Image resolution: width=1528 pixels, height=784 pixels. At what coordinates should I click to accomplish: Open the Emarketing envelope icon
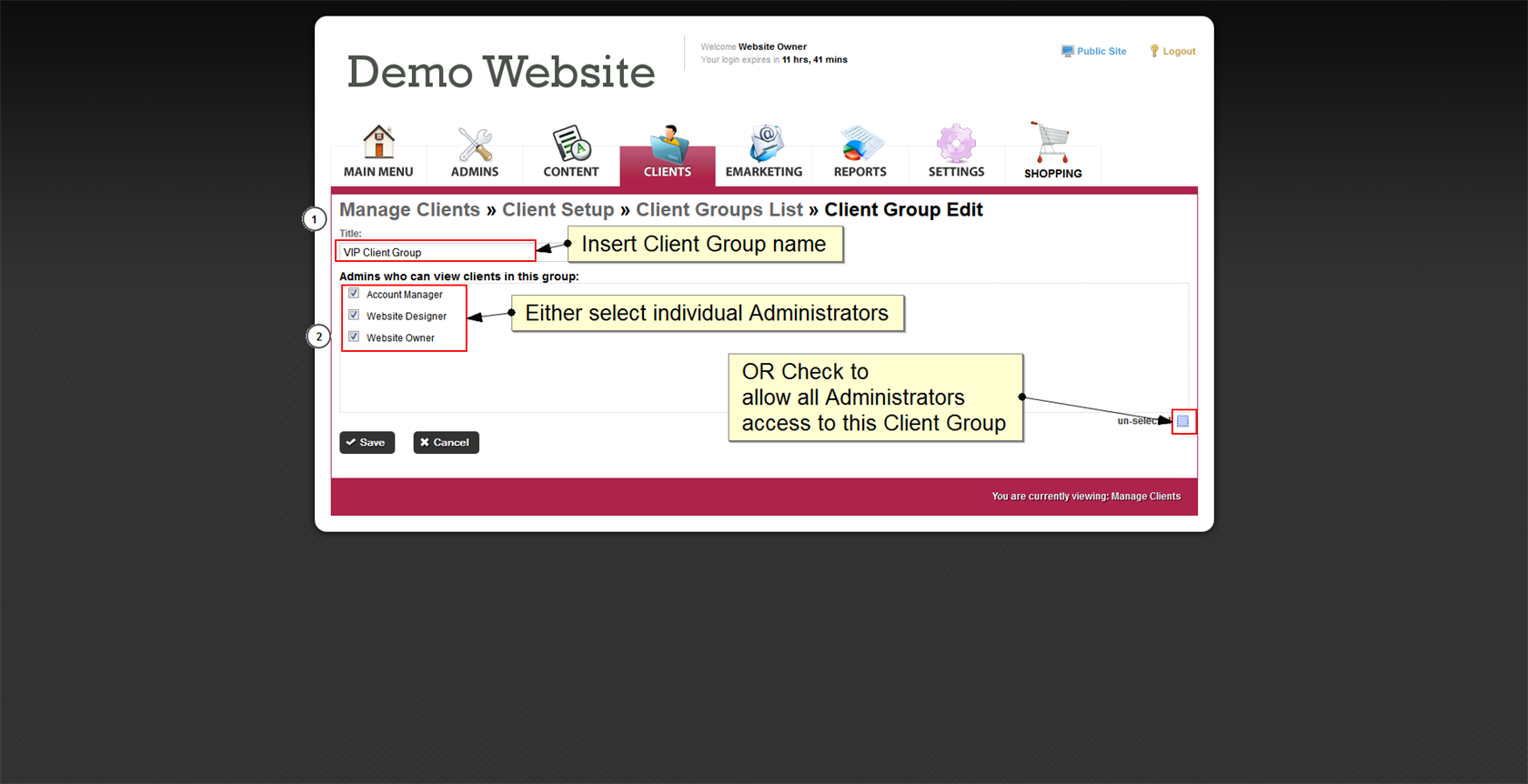tap(764, 144)
